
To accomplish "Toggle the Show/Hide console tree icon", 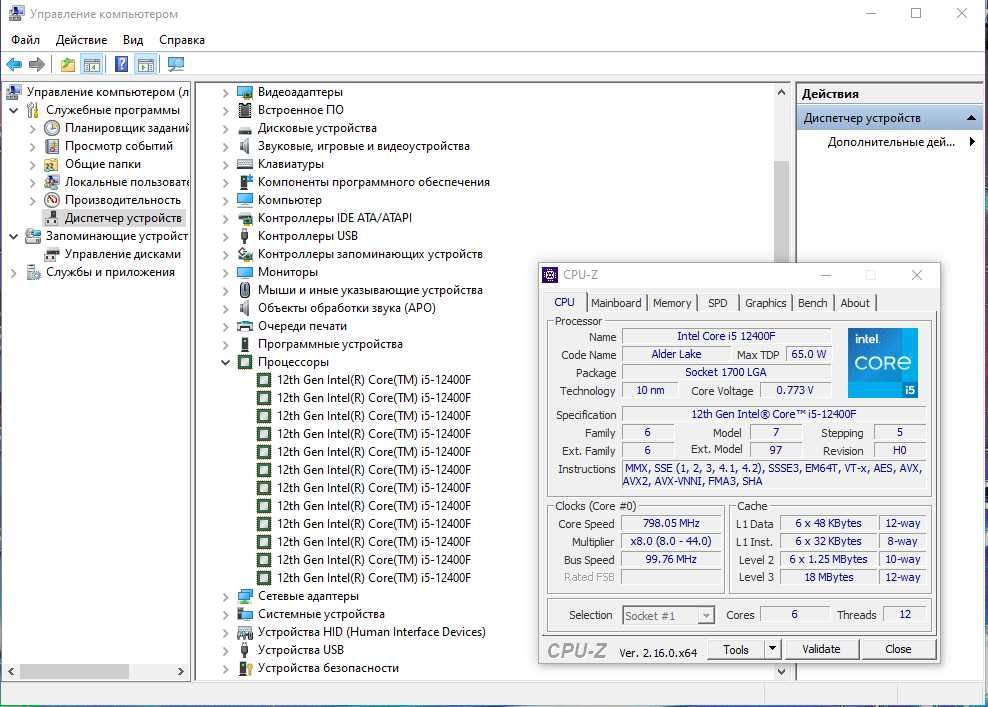I will (x=92, y=64).
